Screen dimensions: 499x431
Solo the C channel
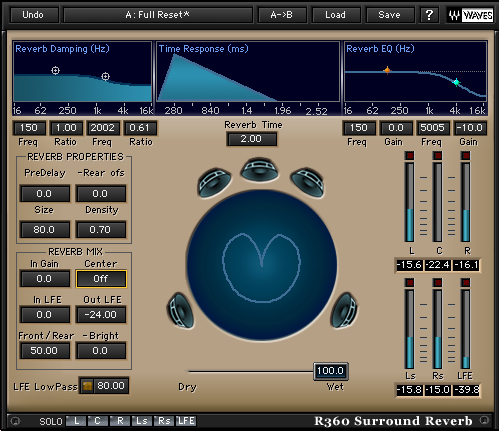click(x=98, y=421)
